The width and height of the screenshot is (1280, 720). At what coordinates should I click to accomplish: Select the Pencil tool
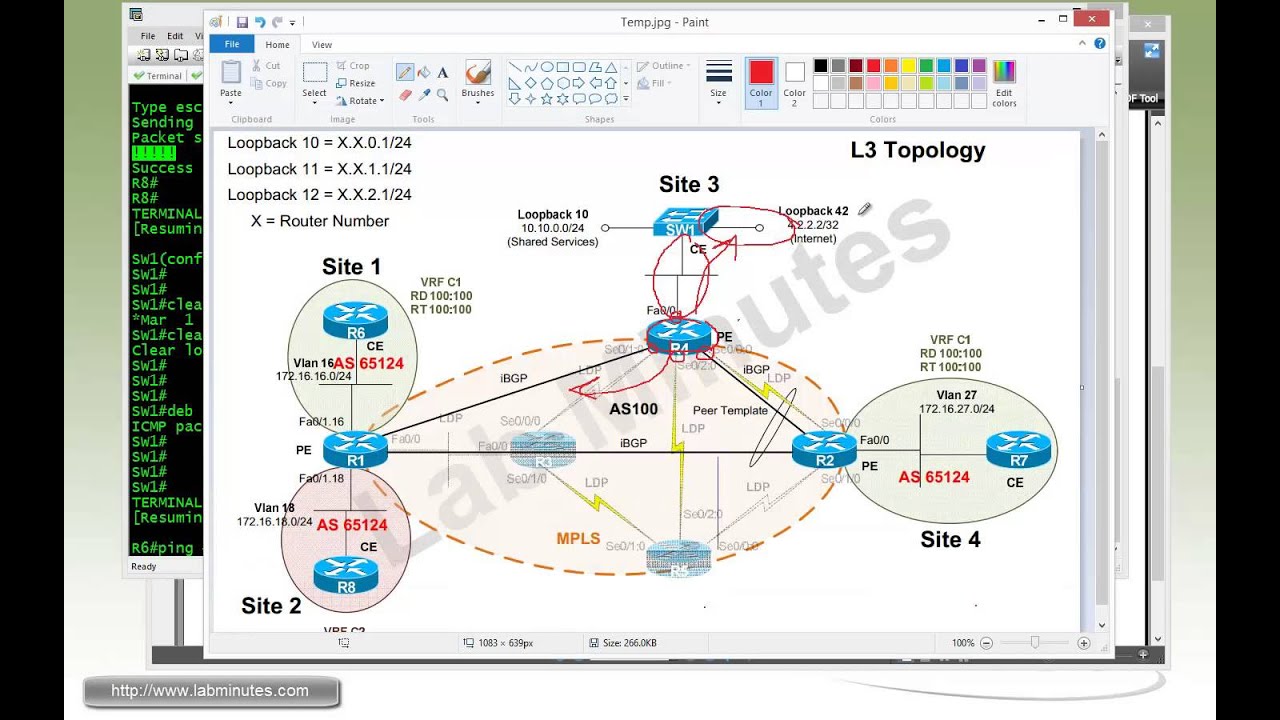[x=405, y=72]
